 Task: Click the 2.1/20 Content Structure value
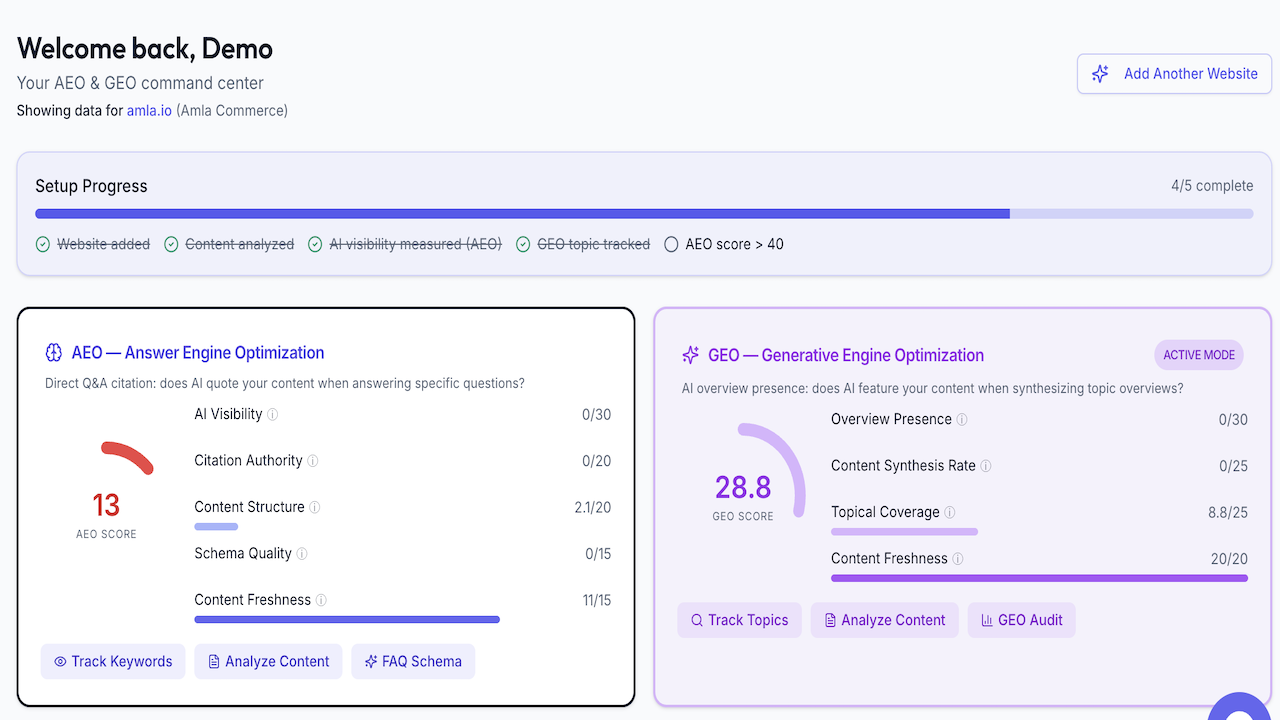(593, 508)
